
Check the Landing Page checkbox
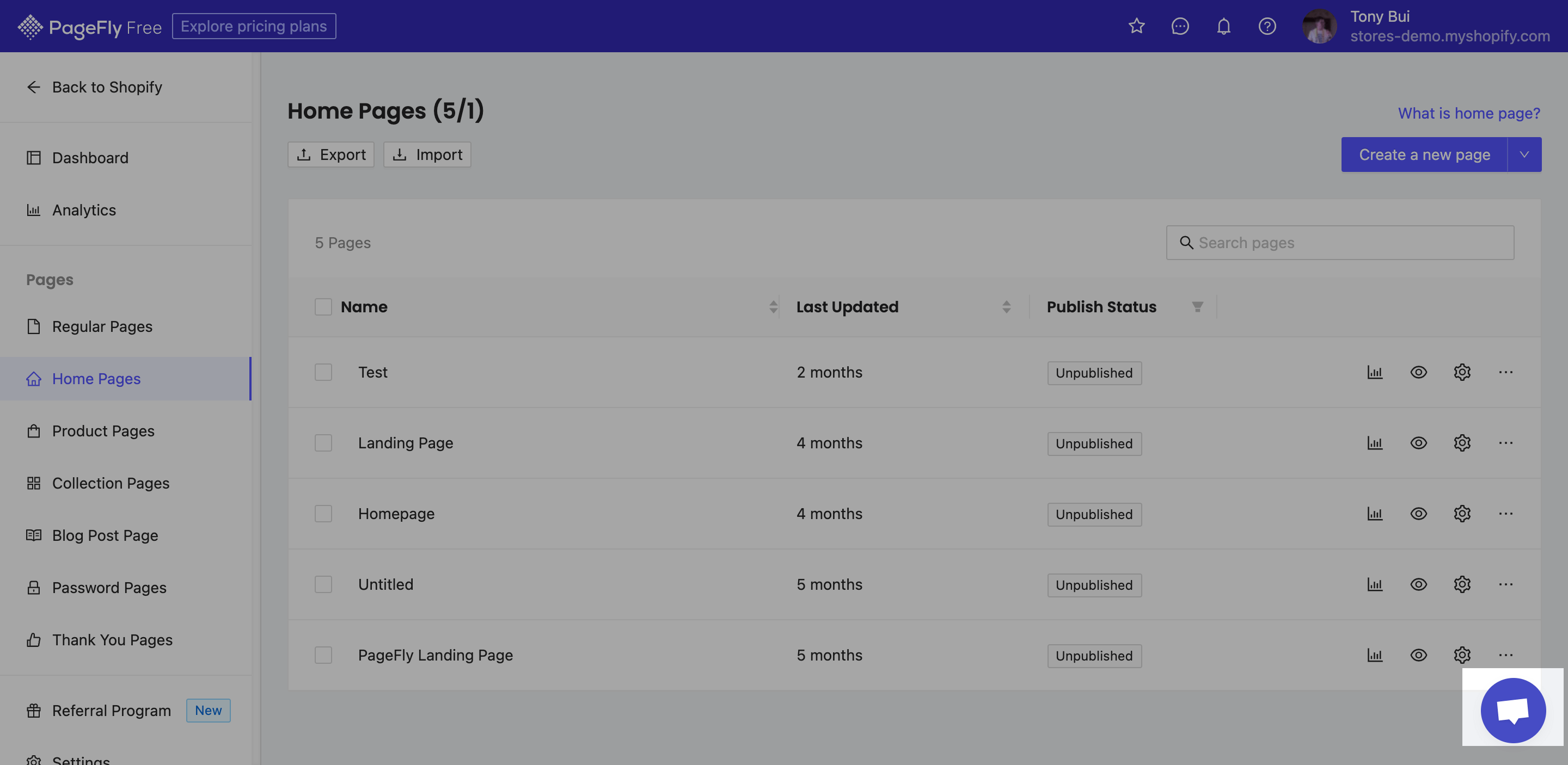pos(323,443)
